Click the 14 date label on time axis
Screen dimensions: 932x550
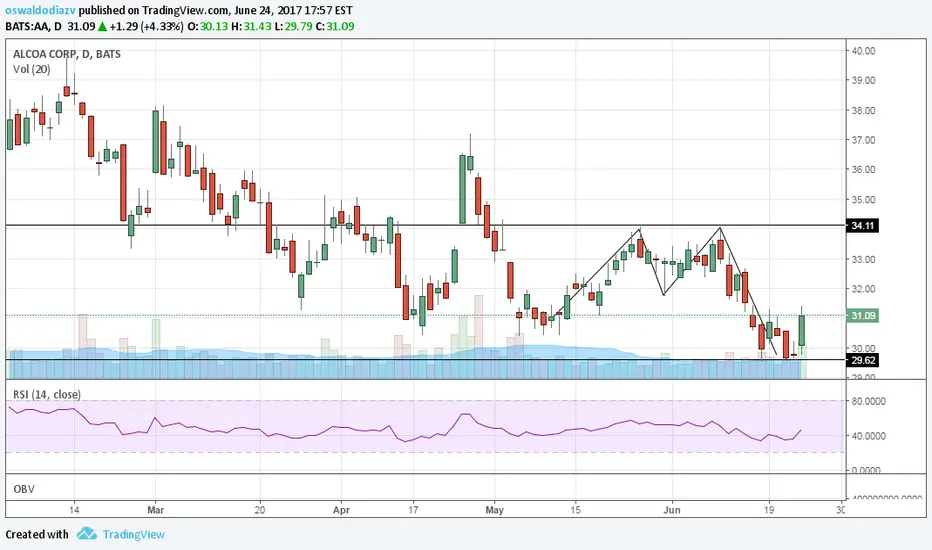pyautogui.click(x=74, y=510)
